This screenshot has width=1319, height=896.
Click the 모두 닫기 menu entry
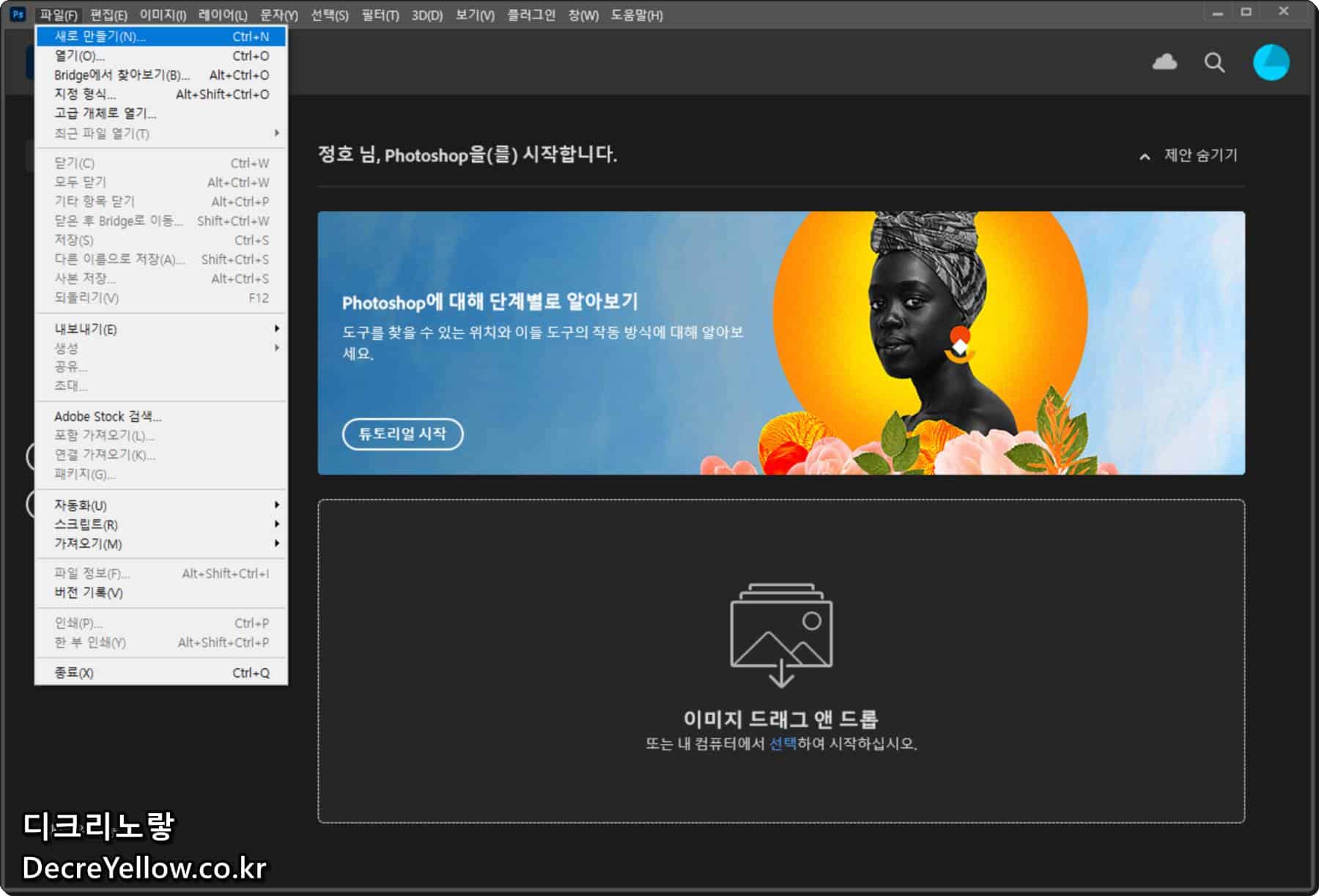coord(161,182)
